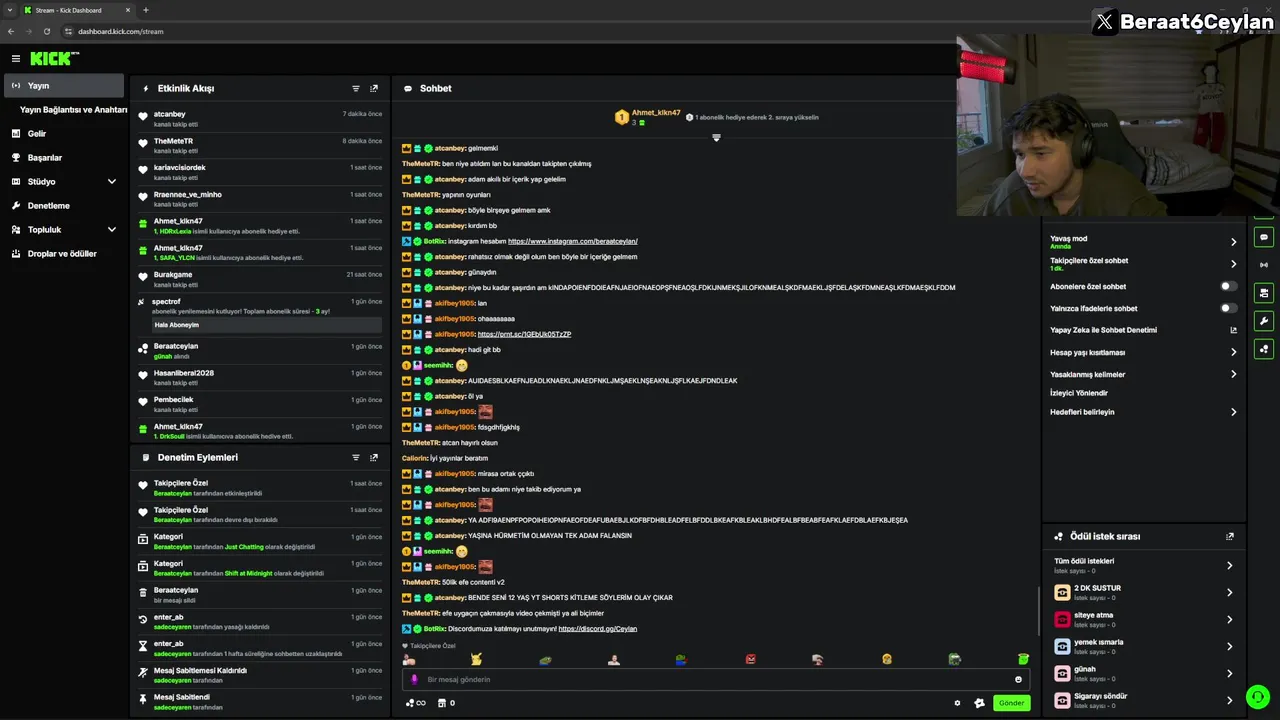Pop out the Etkinlik Akışı panel
Screen dimensions: 1280x720
pos(374,89)
